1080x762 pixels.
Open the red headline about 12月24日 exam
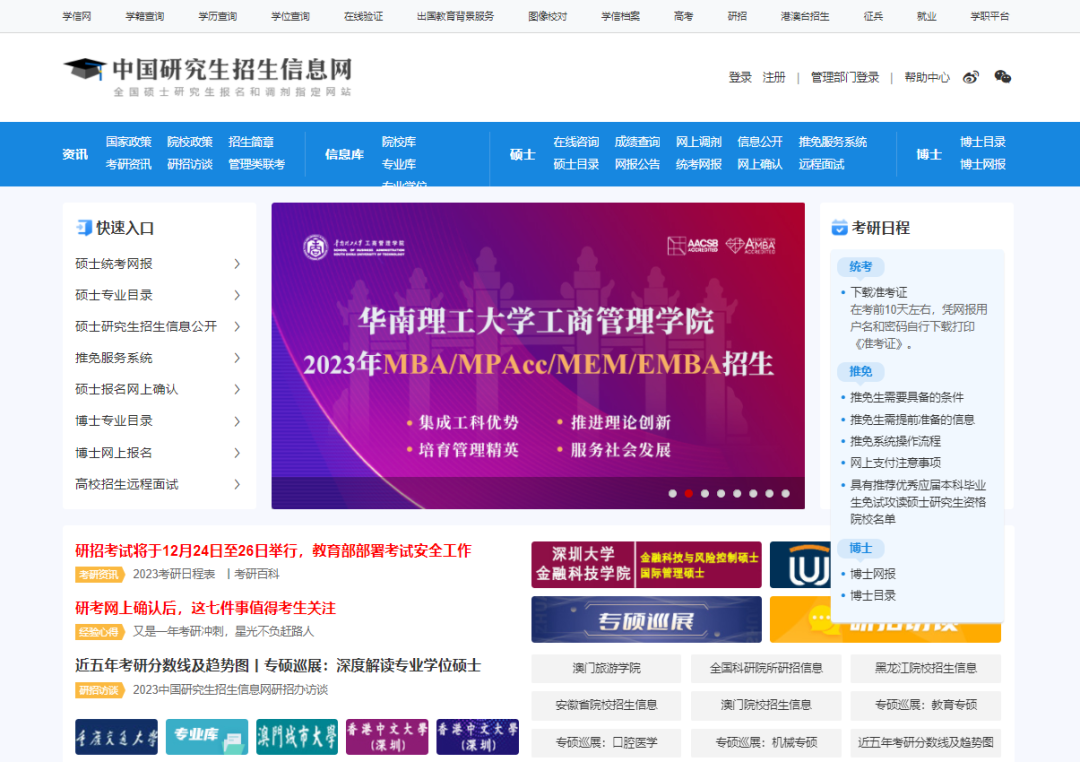(273, 551)
